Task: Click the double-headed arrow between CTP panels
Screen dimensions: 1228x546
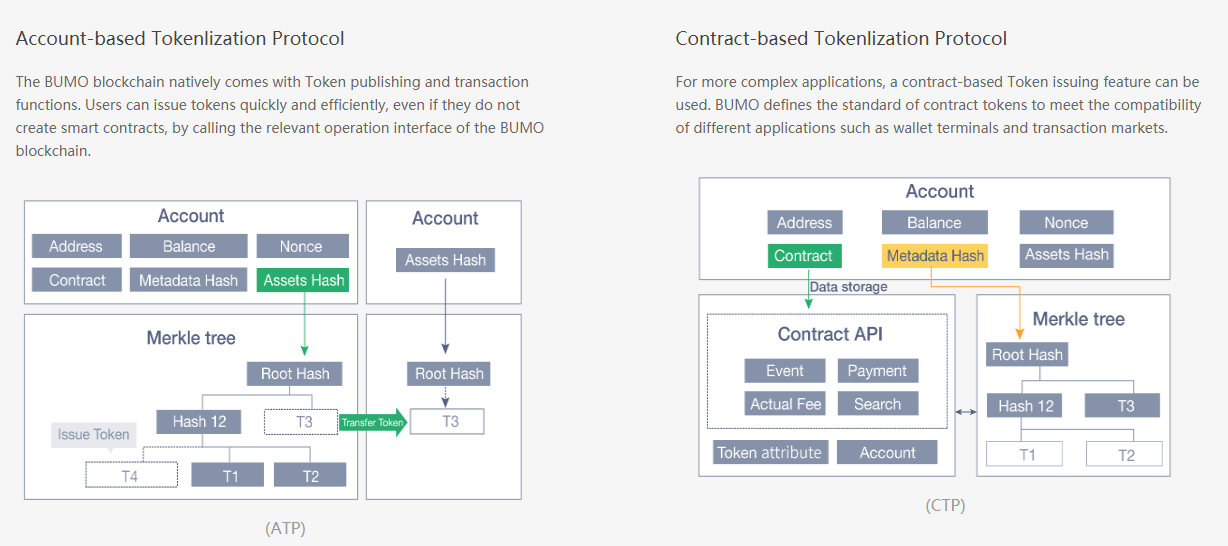Action: tap(965, 411)
